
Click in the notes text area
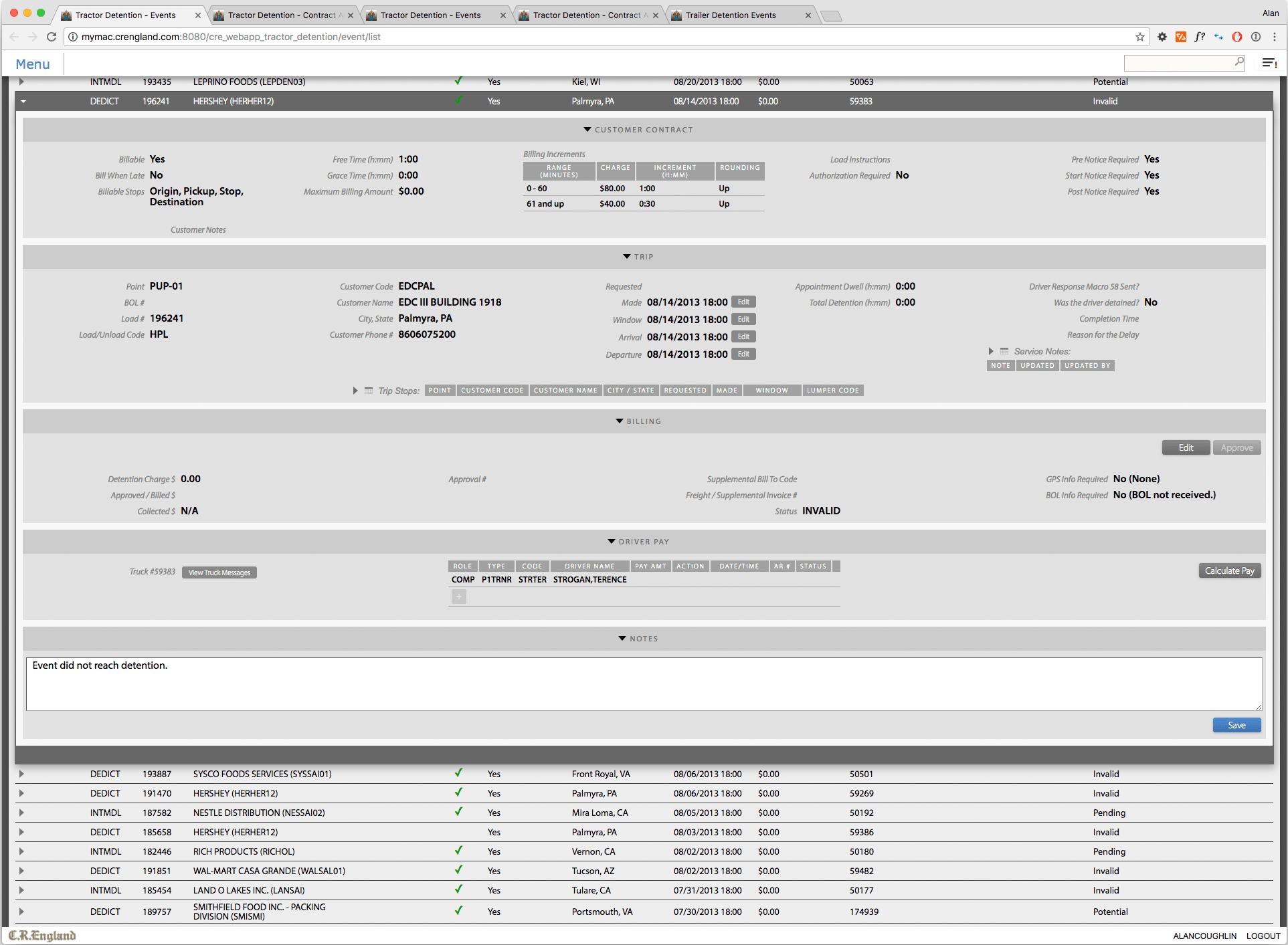(644, 684)
